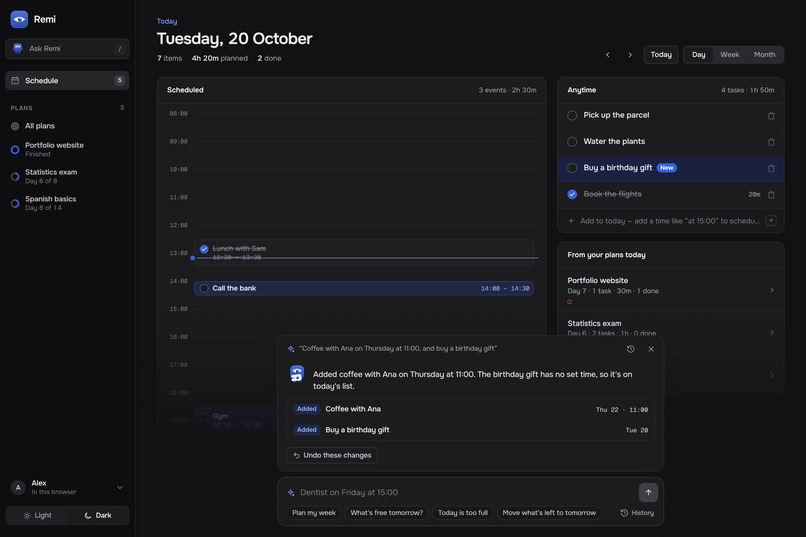806x537 pixels.
Task: Click the All plans icon
Action: tap(15, 126)
